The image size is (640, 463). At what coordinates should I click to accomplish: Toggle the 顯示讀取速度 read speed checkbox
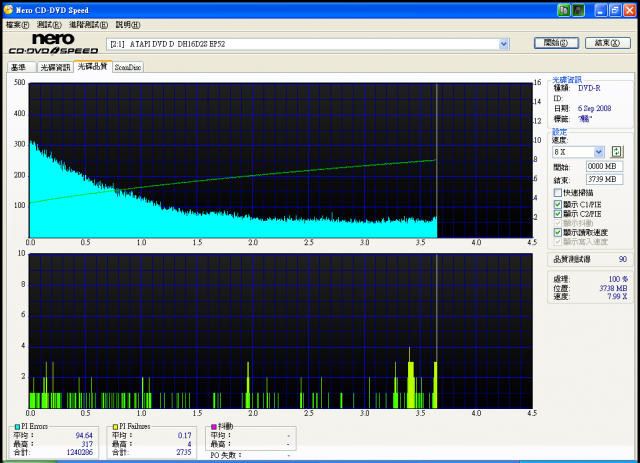tap(558, 232)
